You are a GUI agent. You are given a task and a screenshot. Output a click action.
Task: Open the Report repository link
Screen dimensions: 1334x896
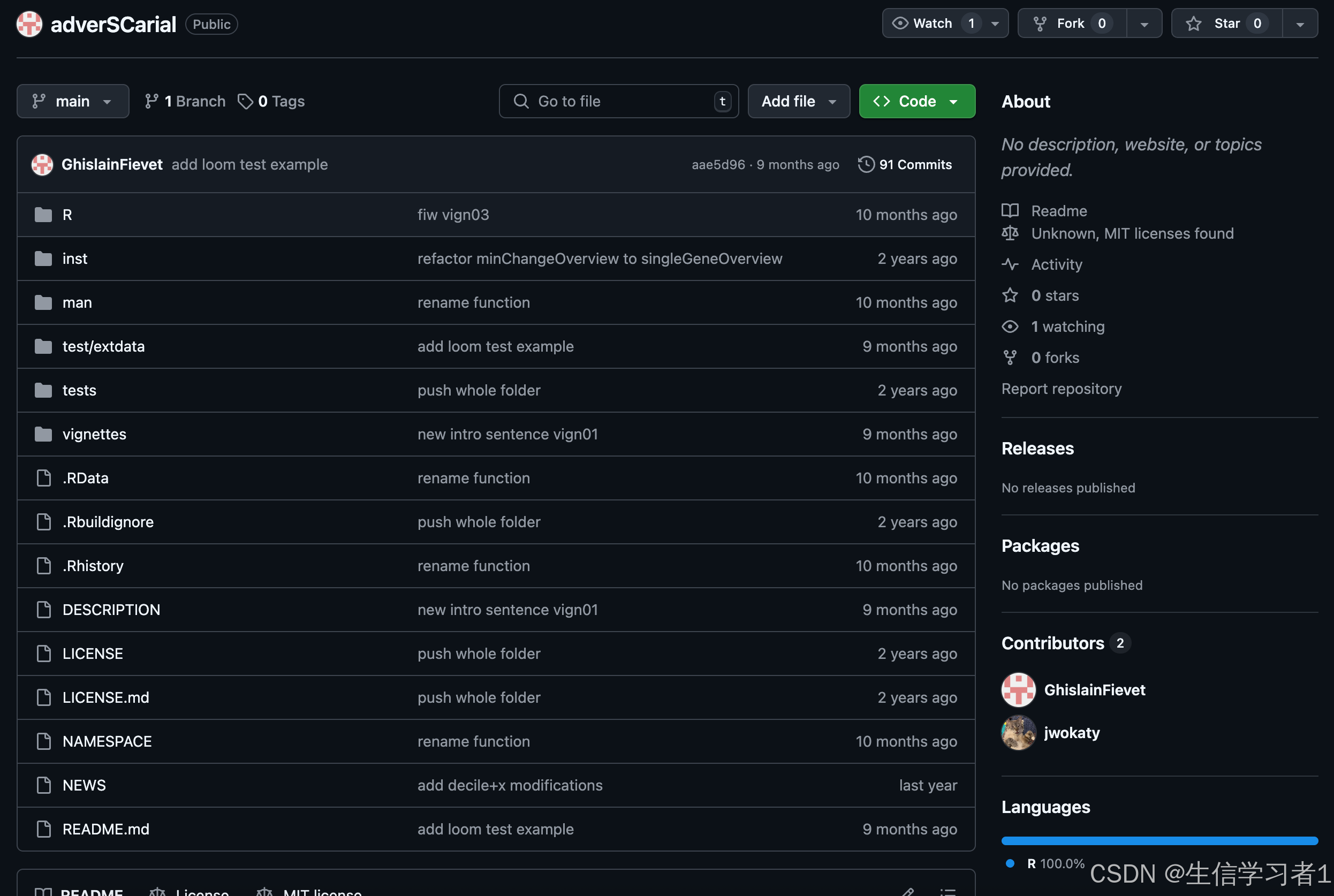pos(1061,389)
